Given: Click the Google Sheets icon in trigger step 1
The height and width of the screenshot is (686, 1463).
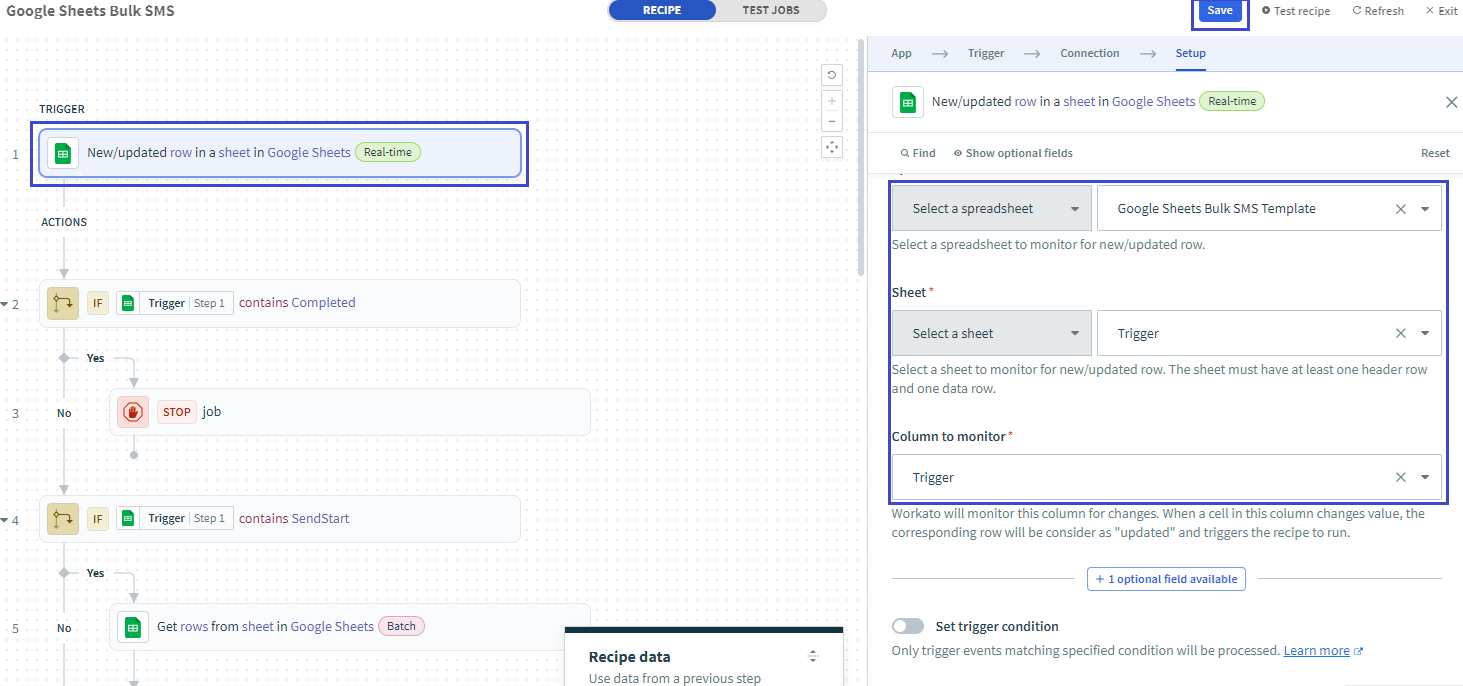Looking at the screenshot, I should click(63, 153).
